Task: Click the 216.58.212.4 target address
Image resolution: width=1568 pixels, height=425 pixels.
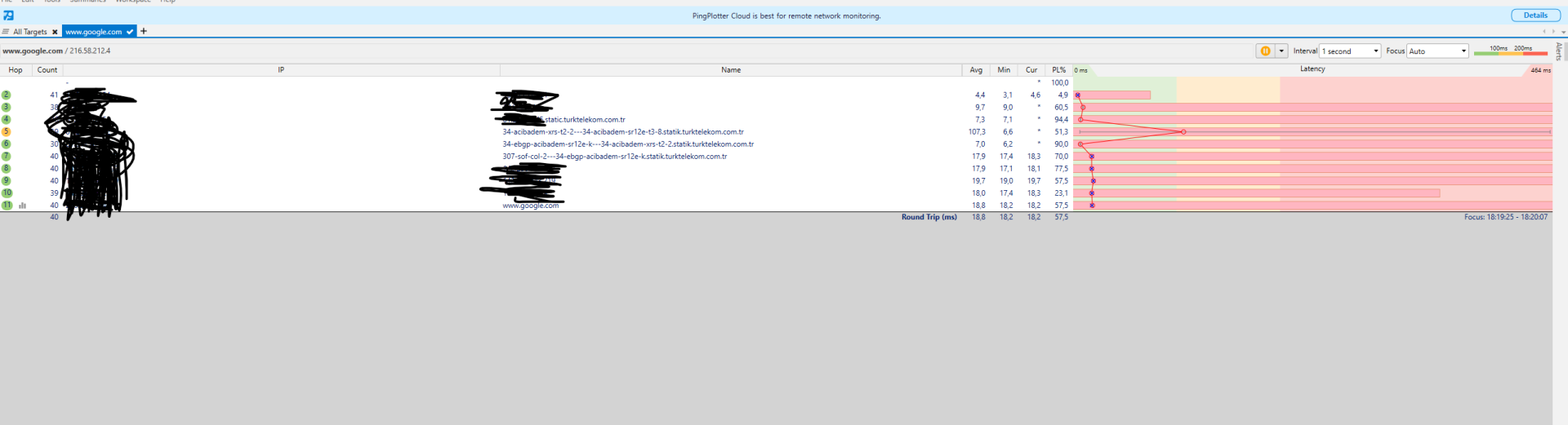Action: click(90, 51)
